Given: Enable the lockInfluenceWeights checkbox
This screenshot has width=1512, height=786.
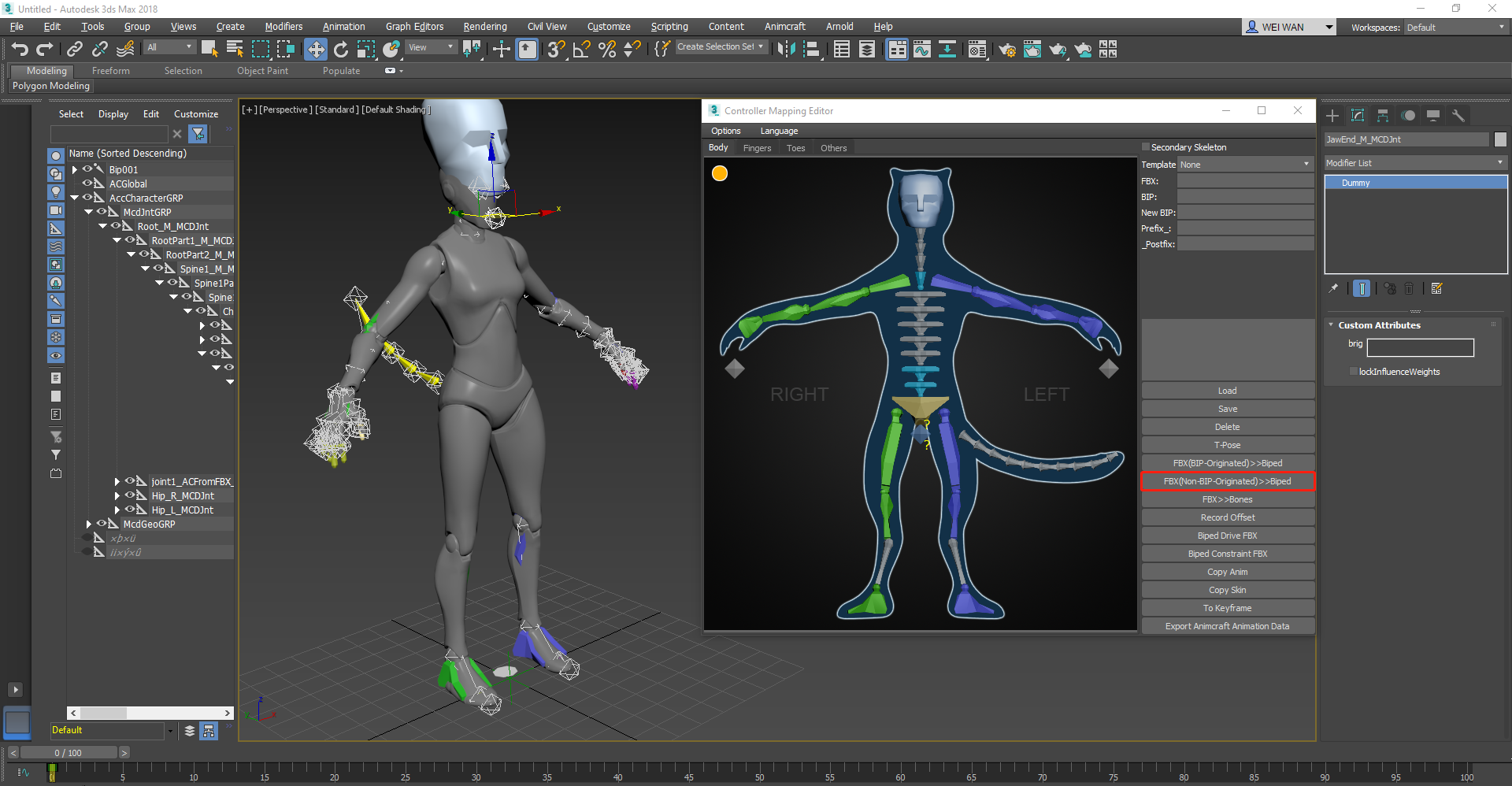Looking at the screenshot, I should [1354, 372].
